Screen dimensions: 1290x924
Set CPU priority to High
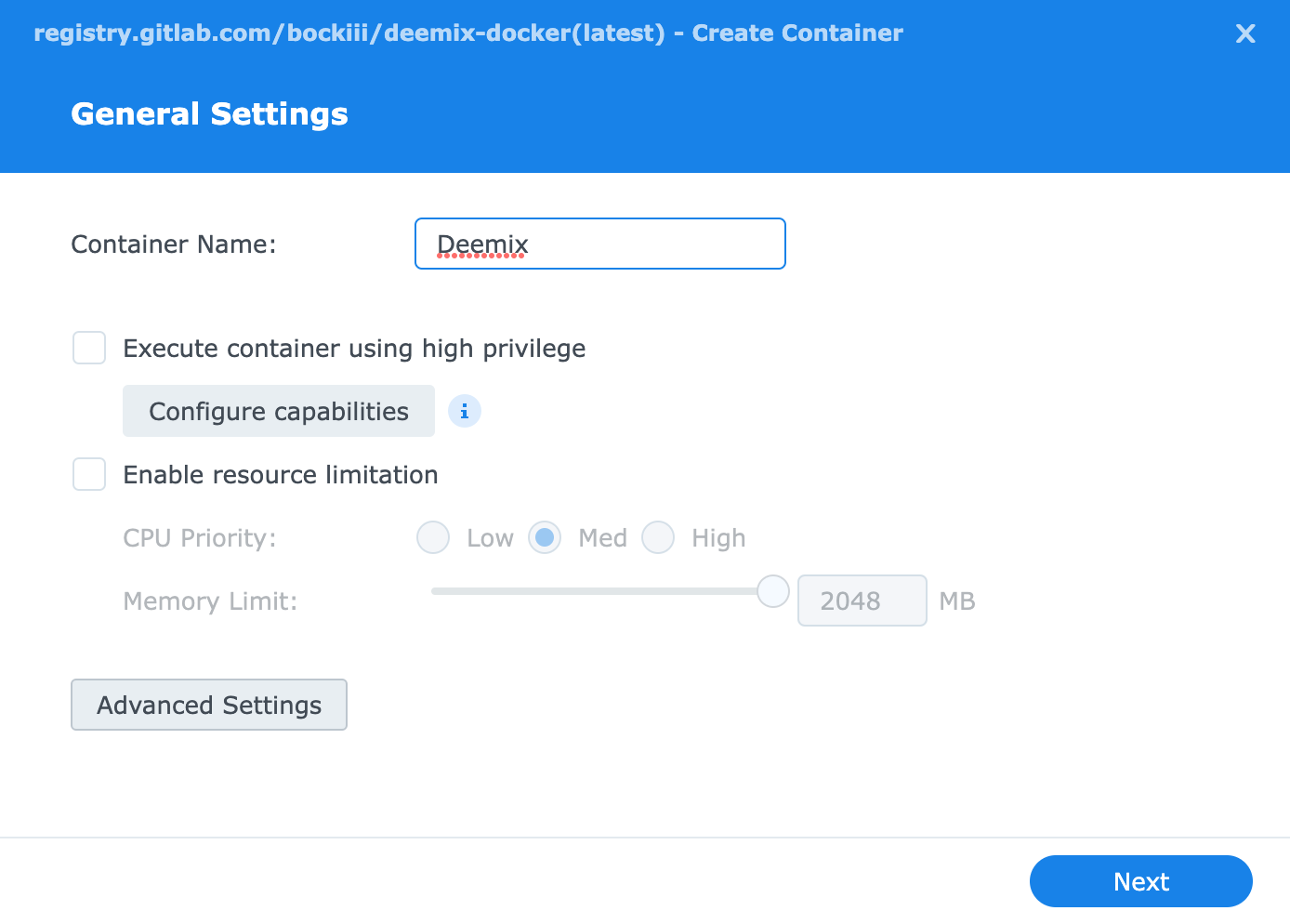click(658, 537)
